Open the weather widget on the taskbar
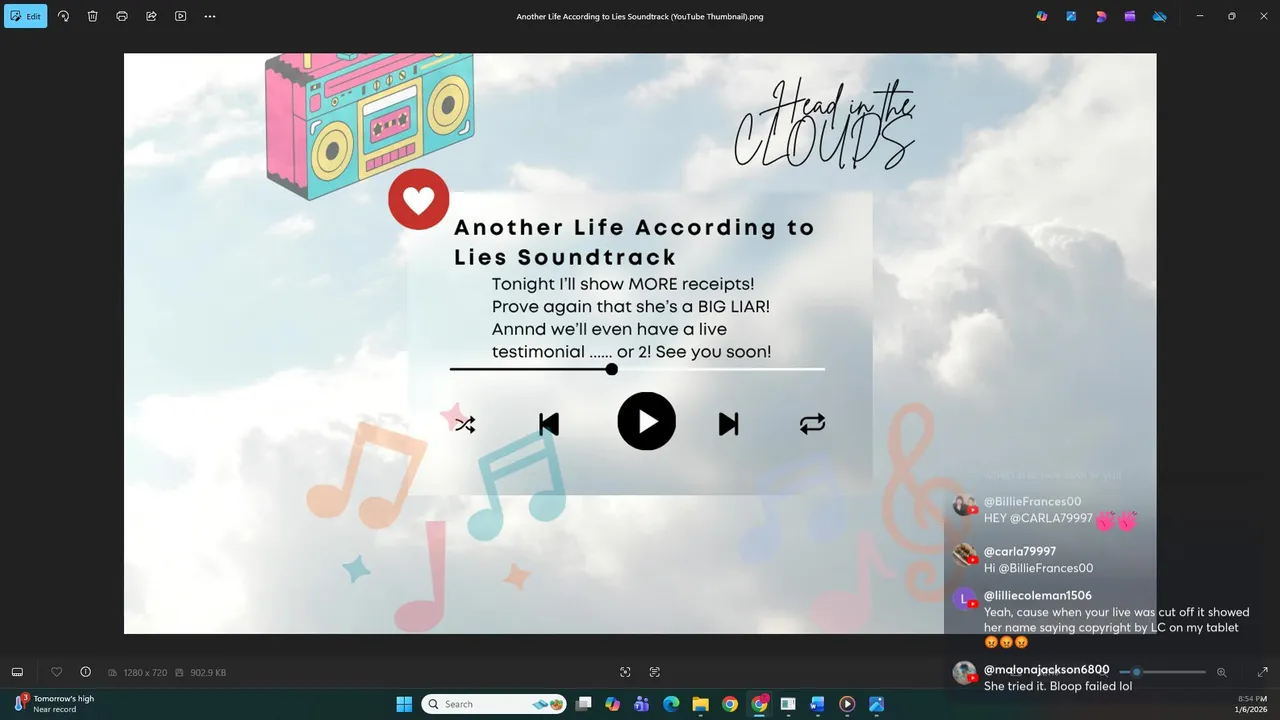This screenshot has width=1280, height=720. (x=55, y=704)
